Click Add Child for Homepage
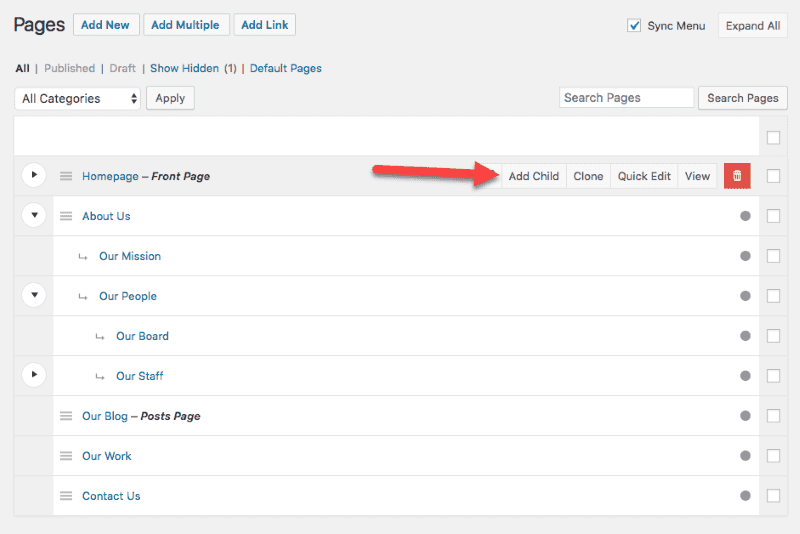The image size is (800, 534). [534, 176]
